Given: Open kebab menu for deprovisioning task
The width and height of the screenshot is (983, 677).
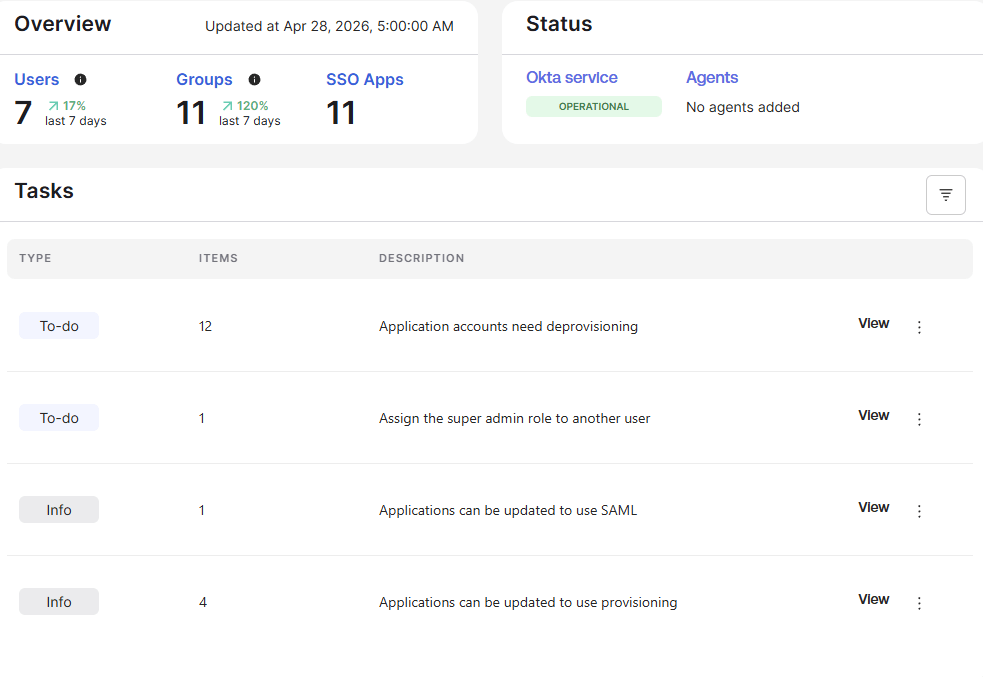Looking at the screenshot, I should (919, 327).
